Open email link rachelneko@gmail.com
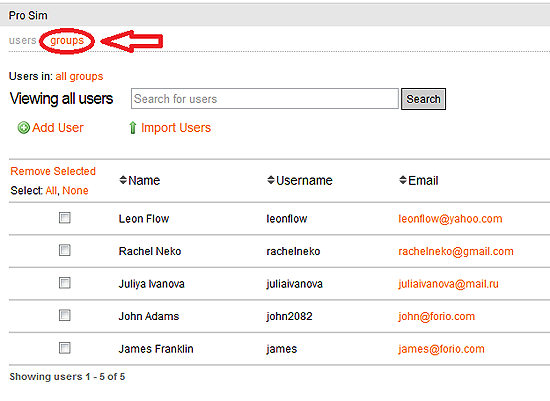Viewport: 550px width, 401px height. point(456,252)
